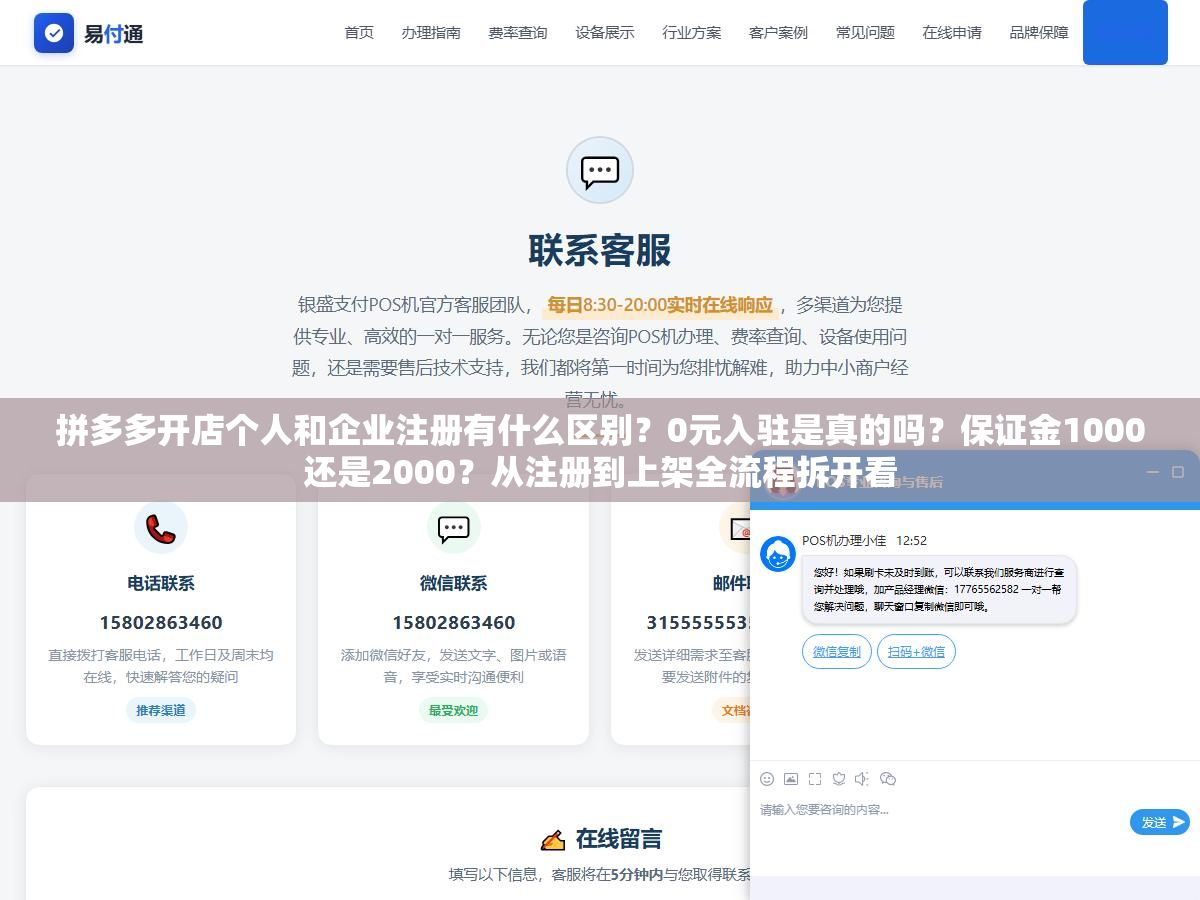
Task: Click the customer service agent avatar
Action: pos(778,554)
